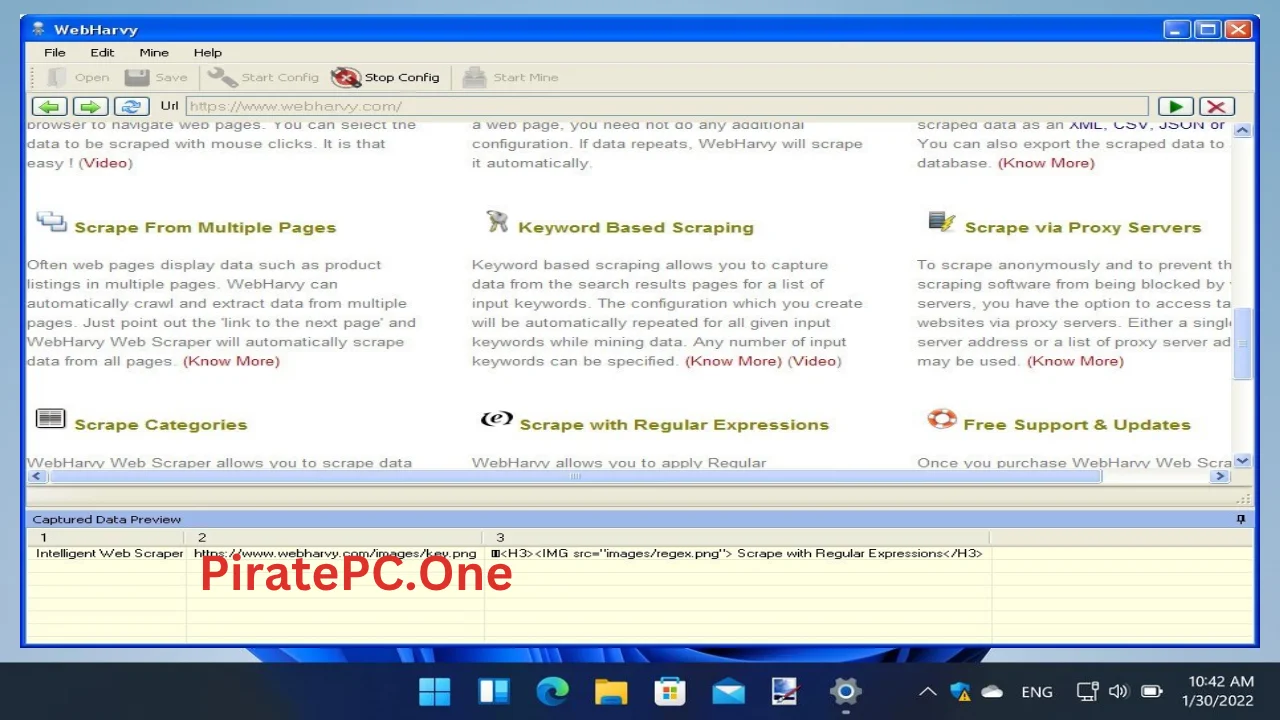
Task: Reload the page with the refresh icon
Action: 132,106
